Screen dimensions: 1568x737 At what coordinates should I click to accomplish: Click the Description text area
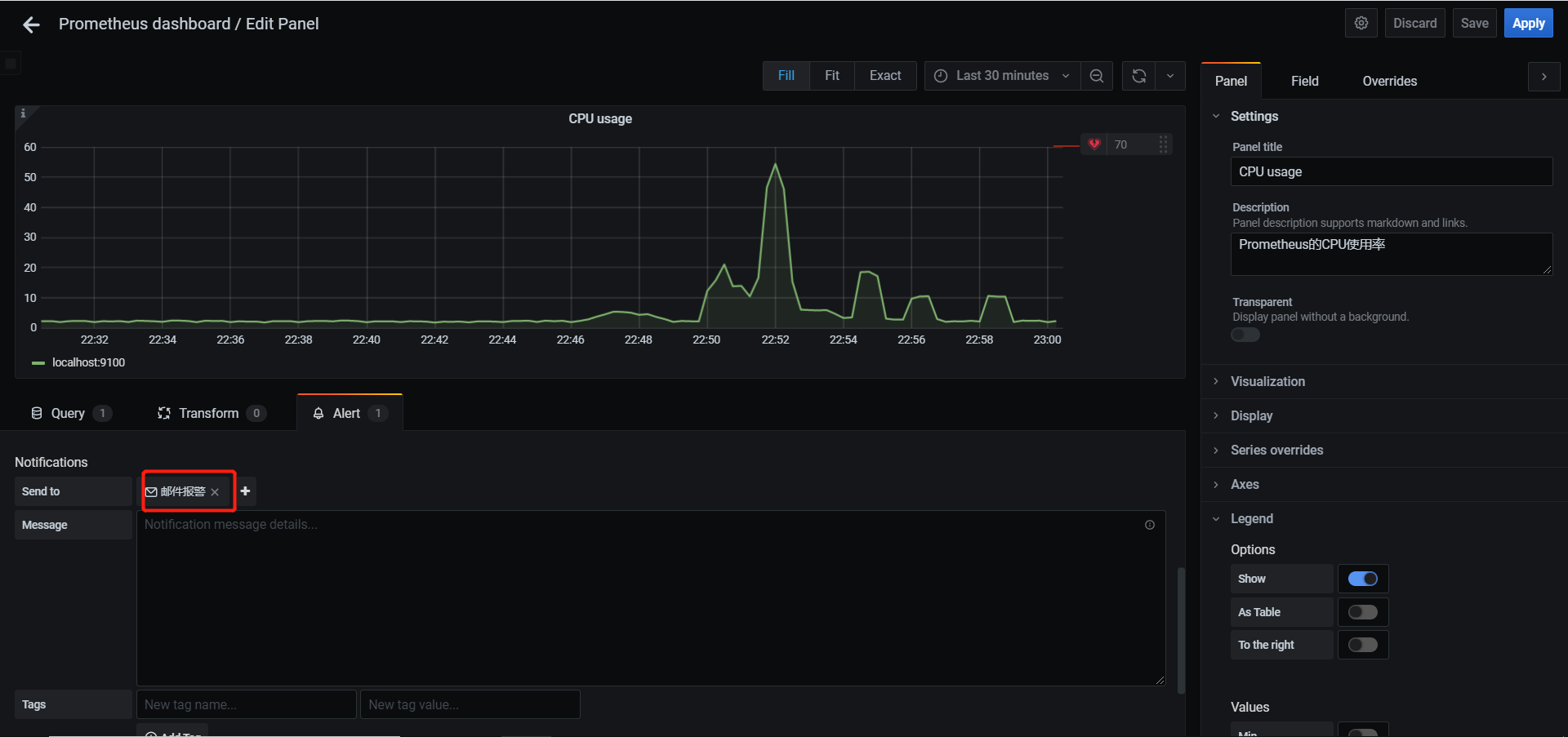pos(1391,254)
